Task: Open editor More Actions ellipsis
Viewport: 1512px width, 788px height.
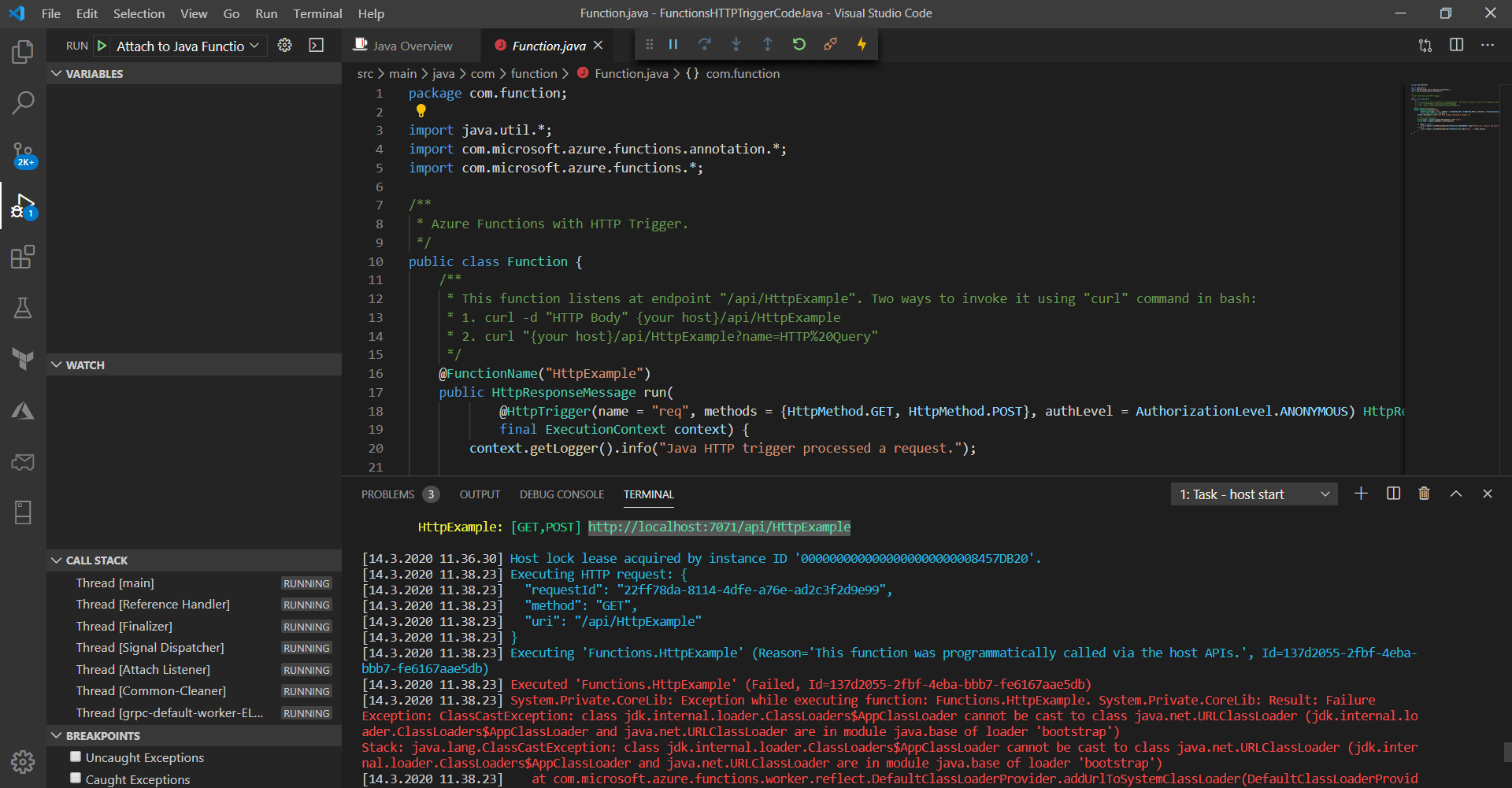Action: click(x=1488, y=45)
